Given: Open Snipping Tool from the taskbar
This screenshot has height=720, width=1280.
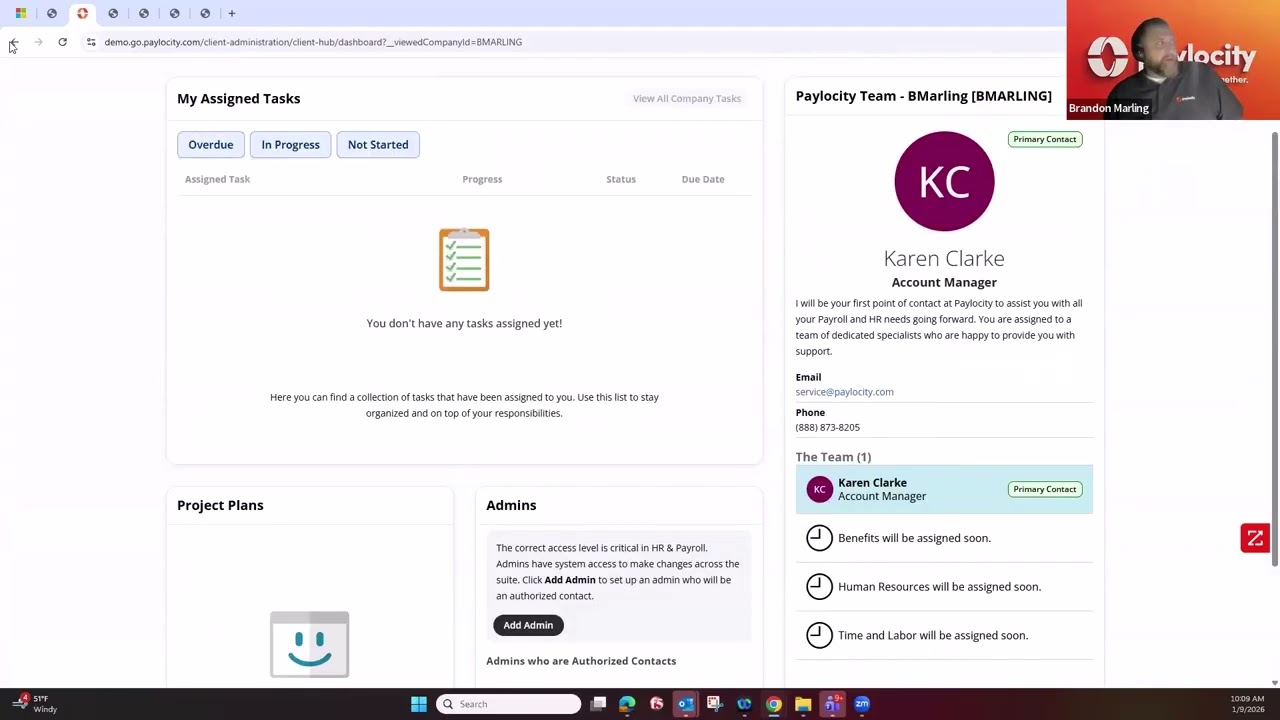Looking at the screenshot, I should click(714, 704).
